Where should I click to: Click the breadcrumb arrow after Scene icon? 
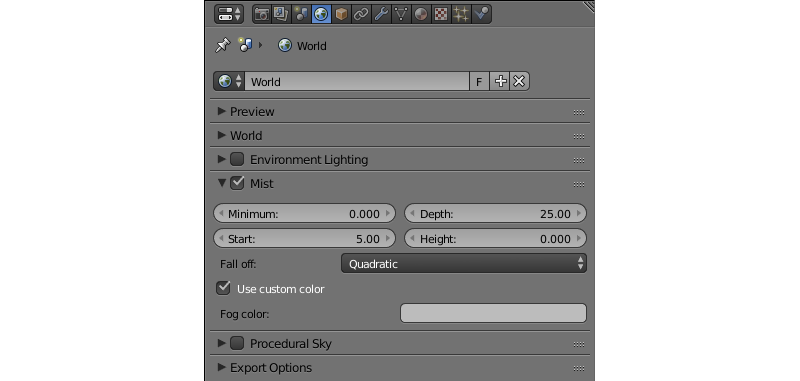(x=260, y=45)
